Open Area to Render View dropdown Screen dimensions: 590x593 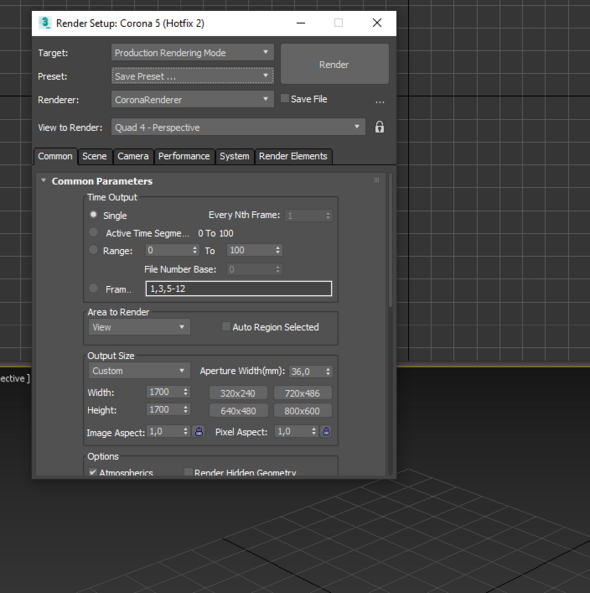[139, 327]
